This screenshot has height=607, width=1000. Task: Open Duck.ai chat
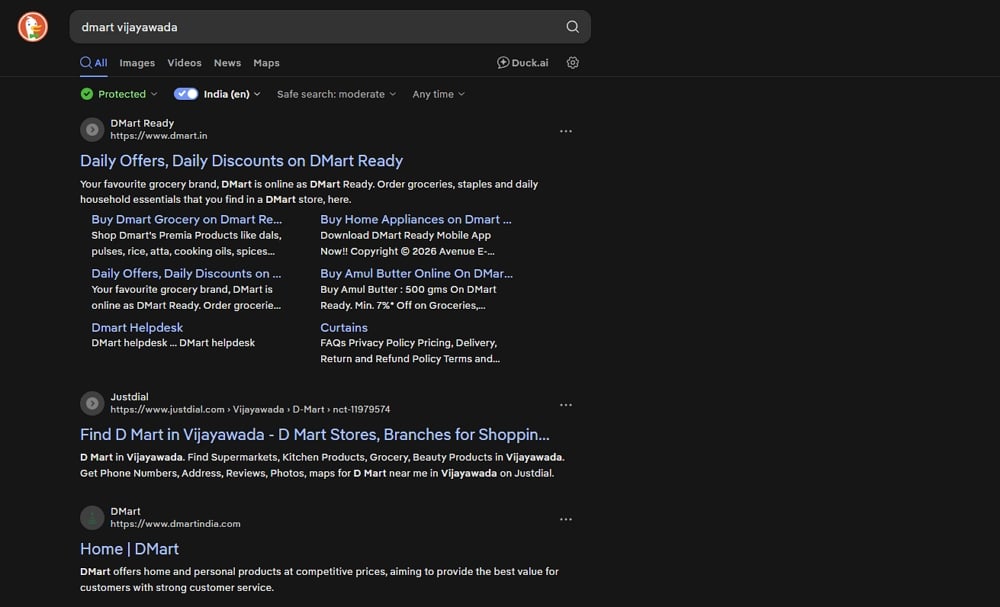pyautogui.click(x=522, y=62)
